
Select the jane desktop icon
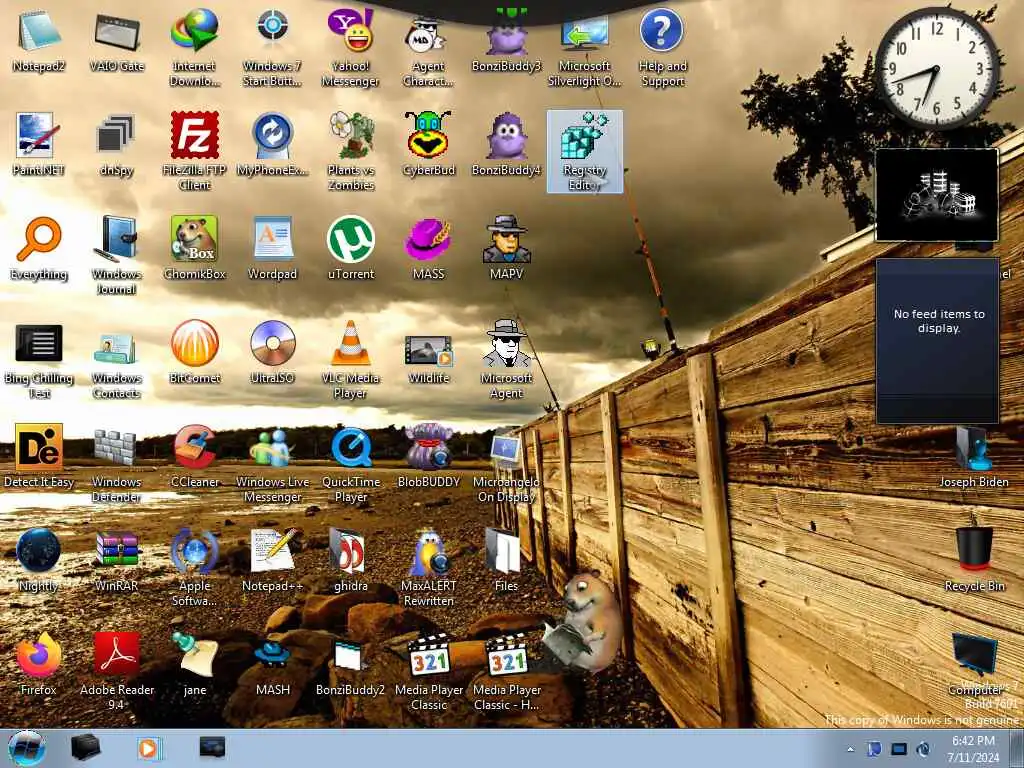[195, 664]
